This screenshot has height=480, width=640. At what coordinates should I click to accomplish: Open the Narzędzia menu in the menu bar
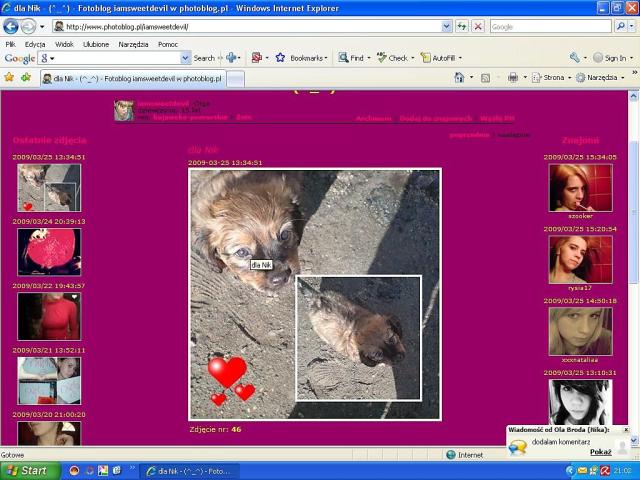[133, 44]
